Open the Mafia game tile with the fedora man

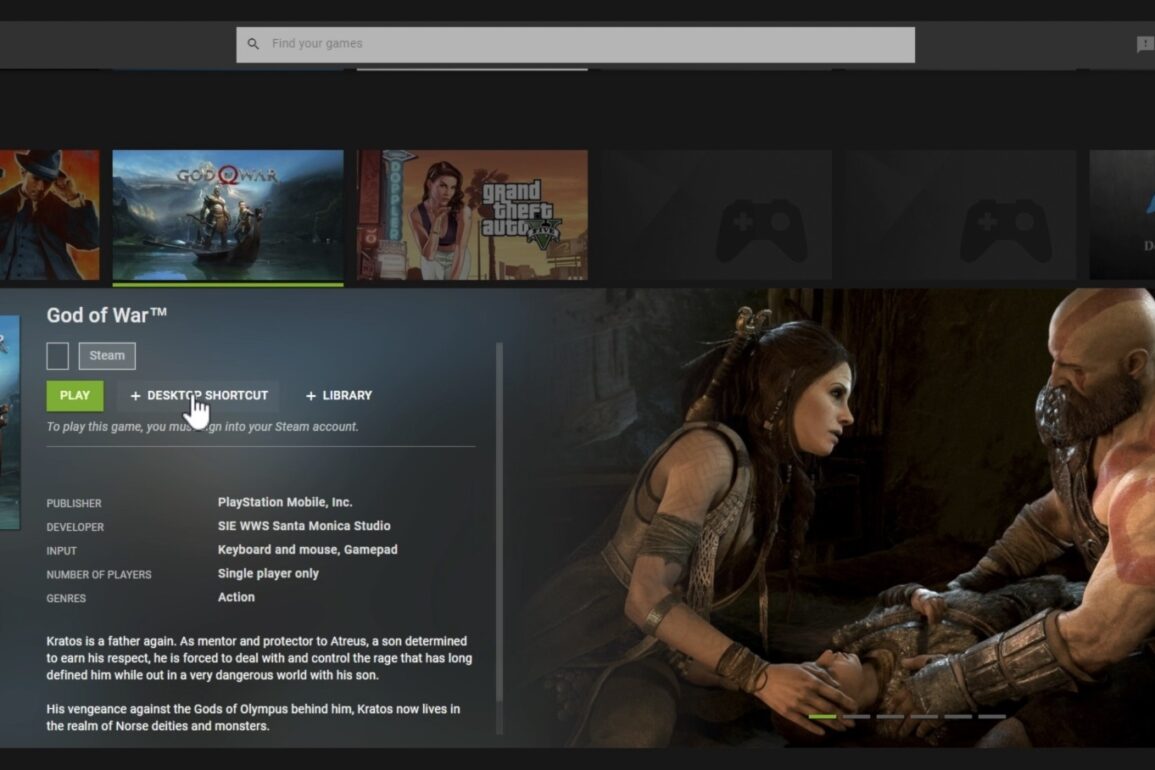pyautogui.click(x=49, y=215)
